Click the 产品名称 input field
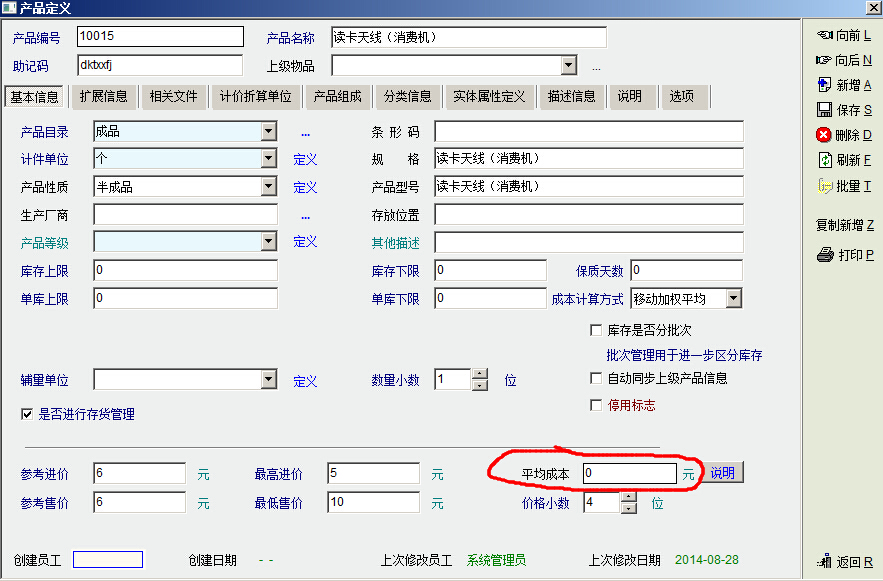This screenshot has height=581, width=883. pyautogui.click(x=468, y=38)
